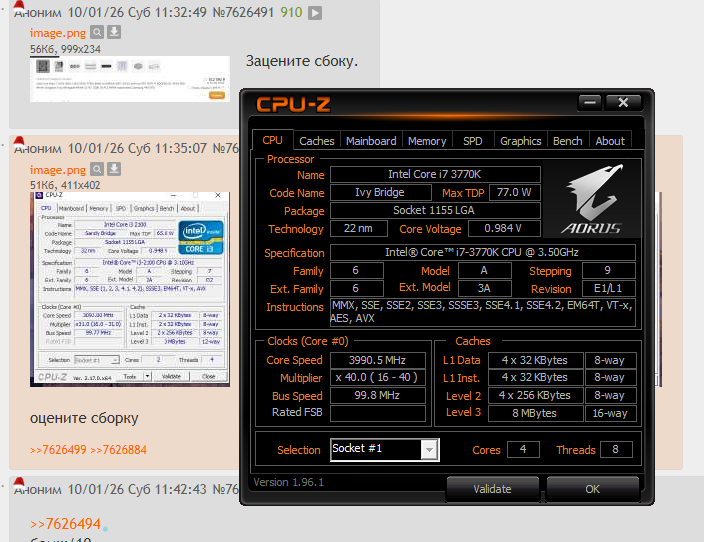
Task: Click the Intel Core i7 3770K name field
Action: tap(435, 174)
